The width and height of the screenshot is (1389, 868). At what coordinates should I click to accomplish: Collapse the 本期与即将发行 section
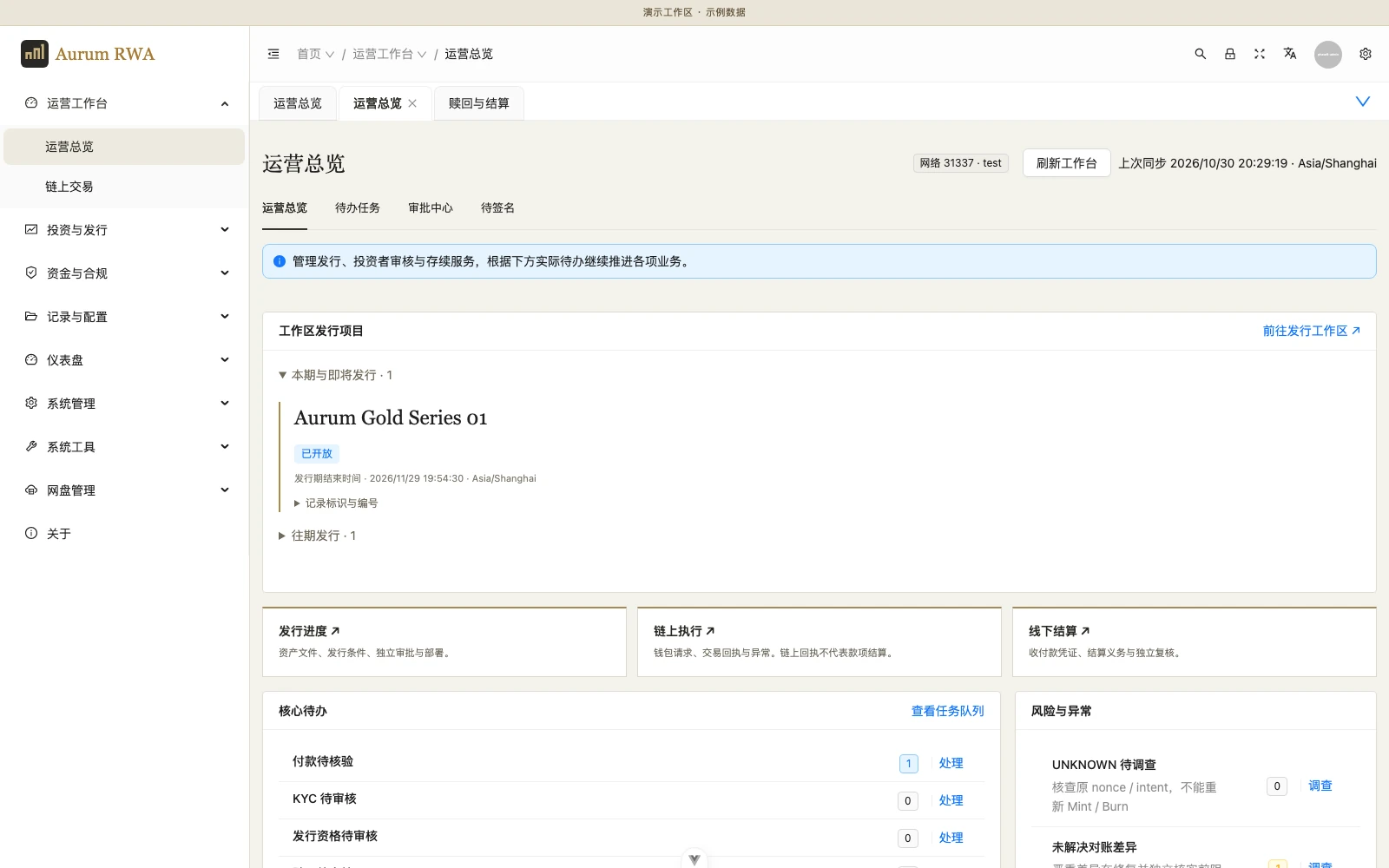pyautogui.click(x=335, y=375)
